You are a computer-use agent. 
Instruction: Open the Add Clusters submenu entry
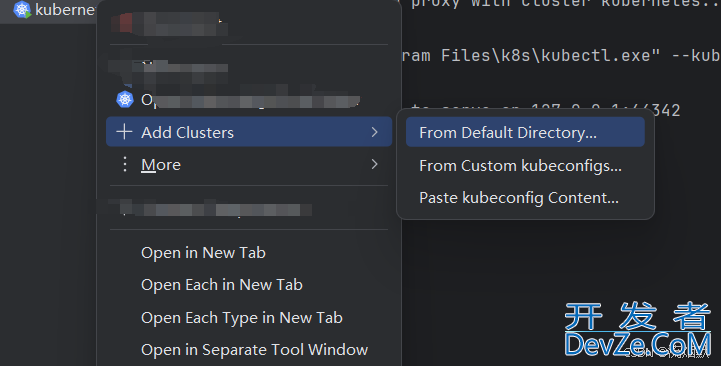[x=249, y=132]
